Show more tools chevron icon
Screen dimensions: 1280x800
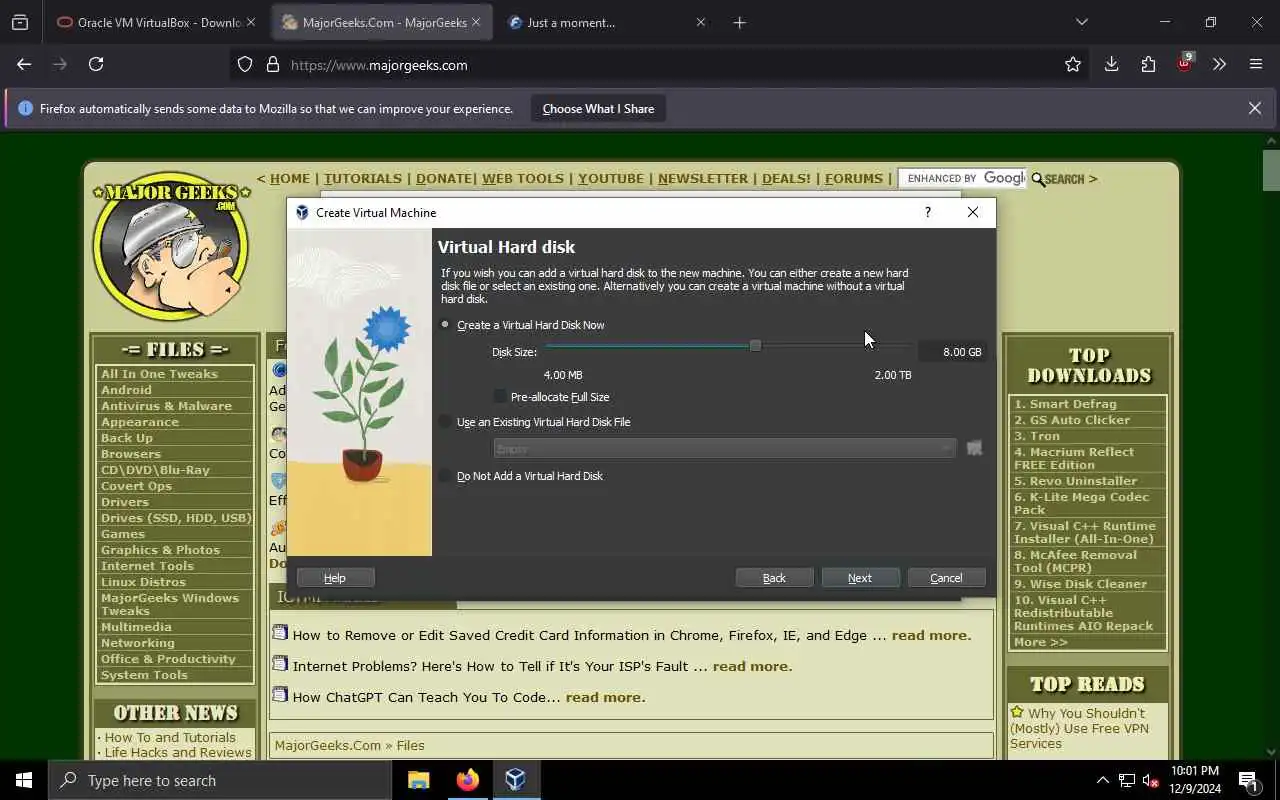(x=1219, y=64)
